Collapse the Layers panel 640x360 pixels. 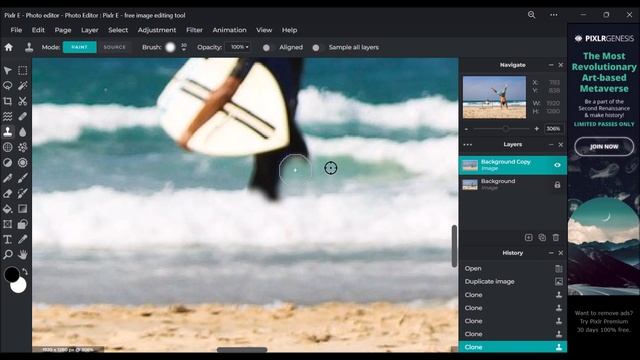(551, 144)
